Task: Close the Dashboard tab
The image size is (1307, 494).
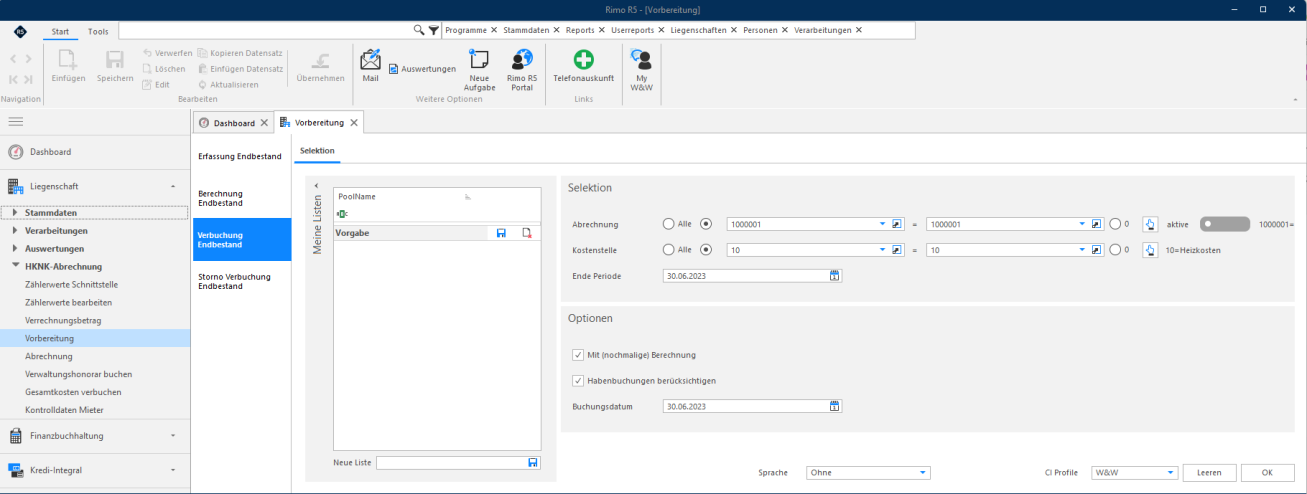Action: [x=264, y=123]
